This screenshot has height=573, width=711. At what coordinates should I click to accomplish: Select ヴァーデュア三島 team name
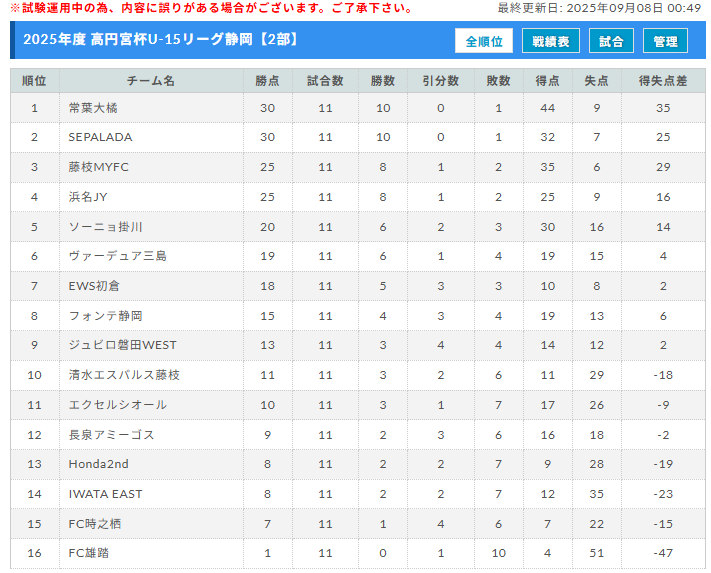pyautogui.click(x=117, y=256)
